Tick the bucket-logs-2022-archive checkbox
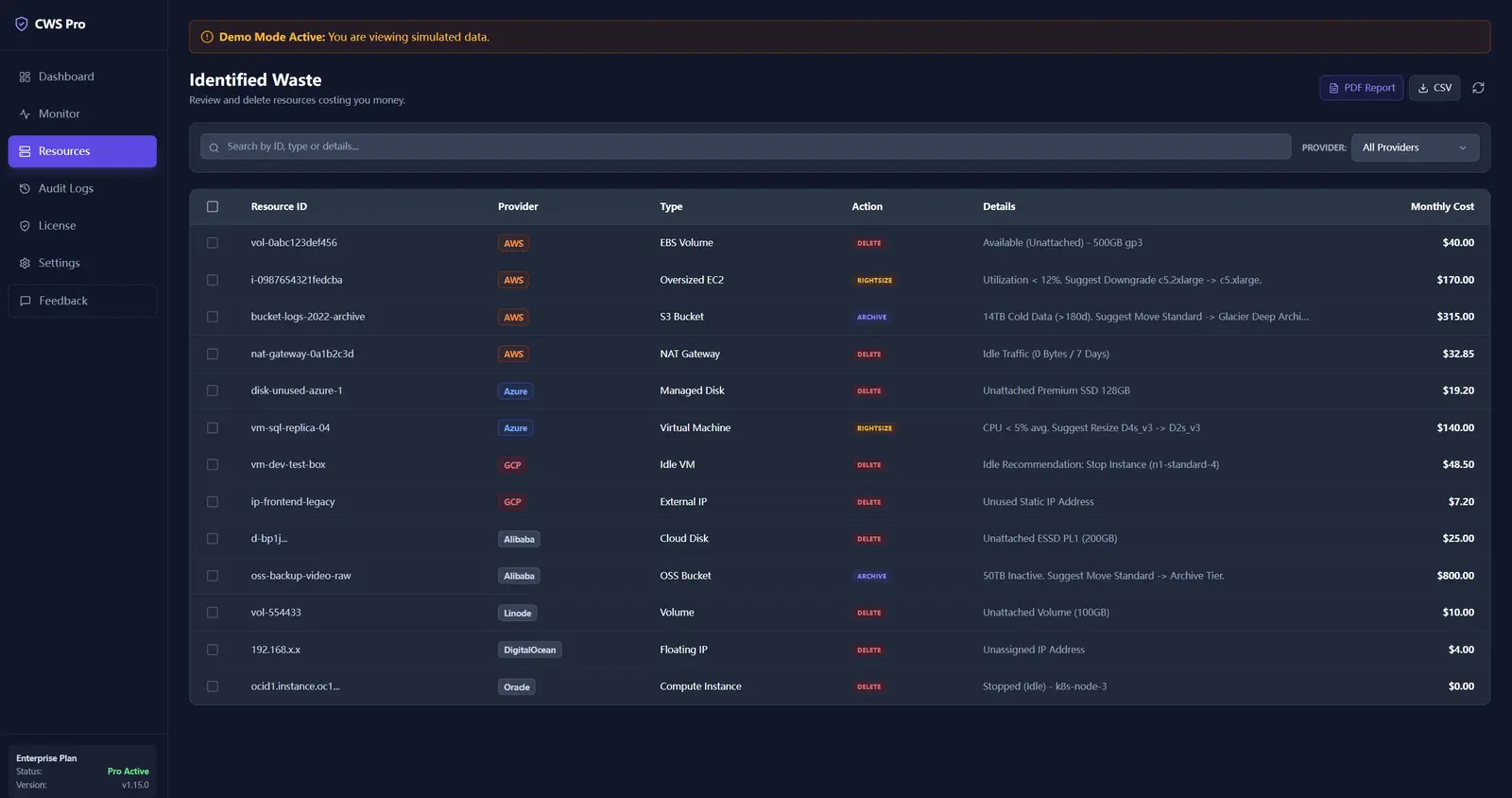1512x798 pixels. pos(213,317)
